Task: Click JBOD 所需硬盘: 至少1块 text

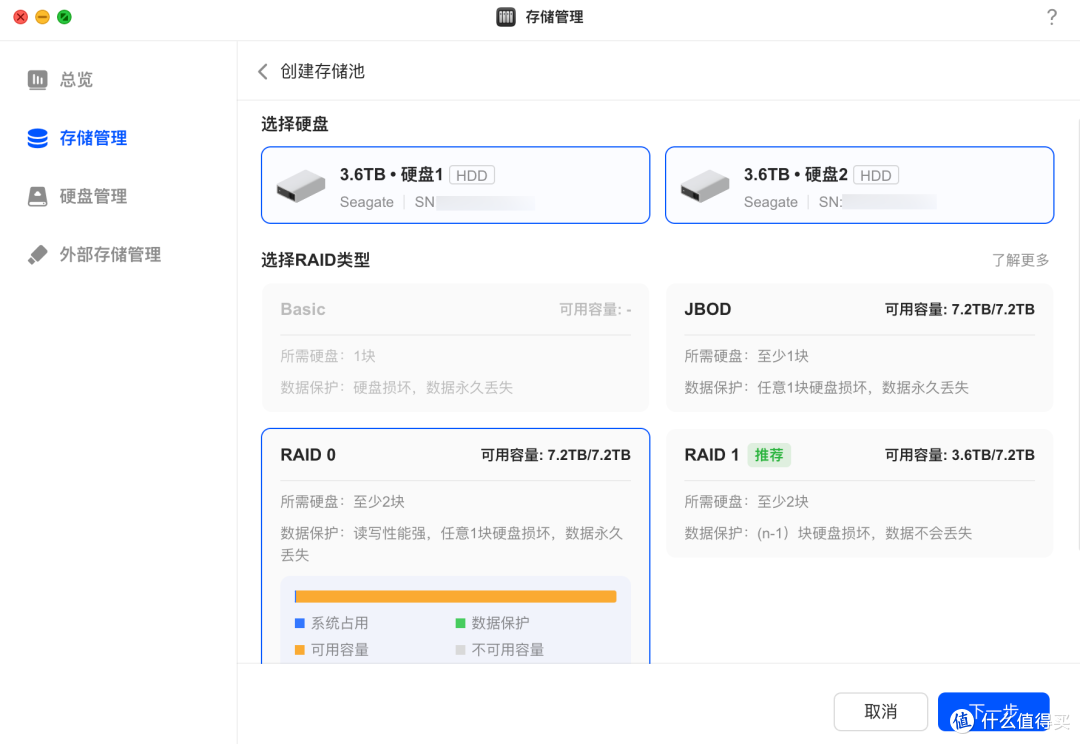Action: (x=747, y=356)
